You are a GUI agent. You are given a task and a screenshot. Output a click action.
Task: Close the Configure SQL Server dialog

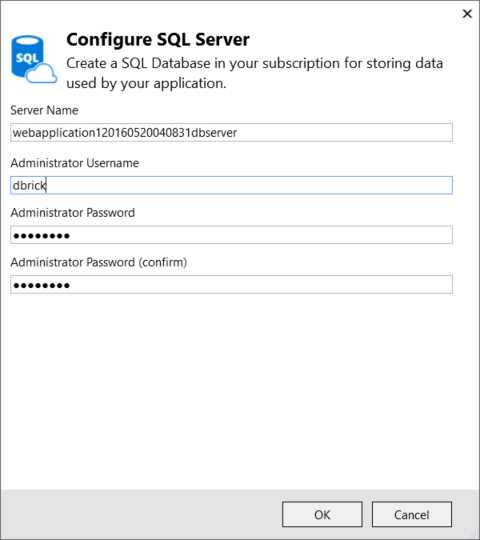467,14
